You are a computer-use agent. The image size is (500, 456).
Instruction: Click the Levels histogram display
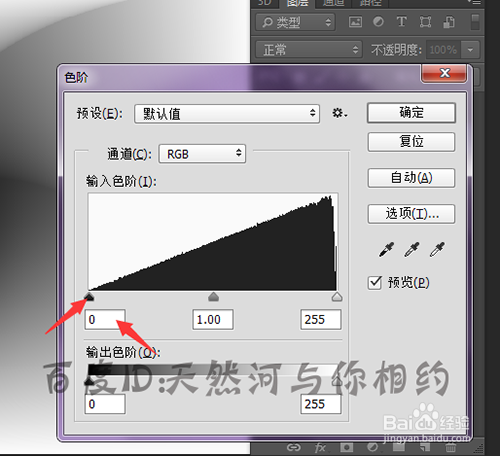tap(213, 242)
